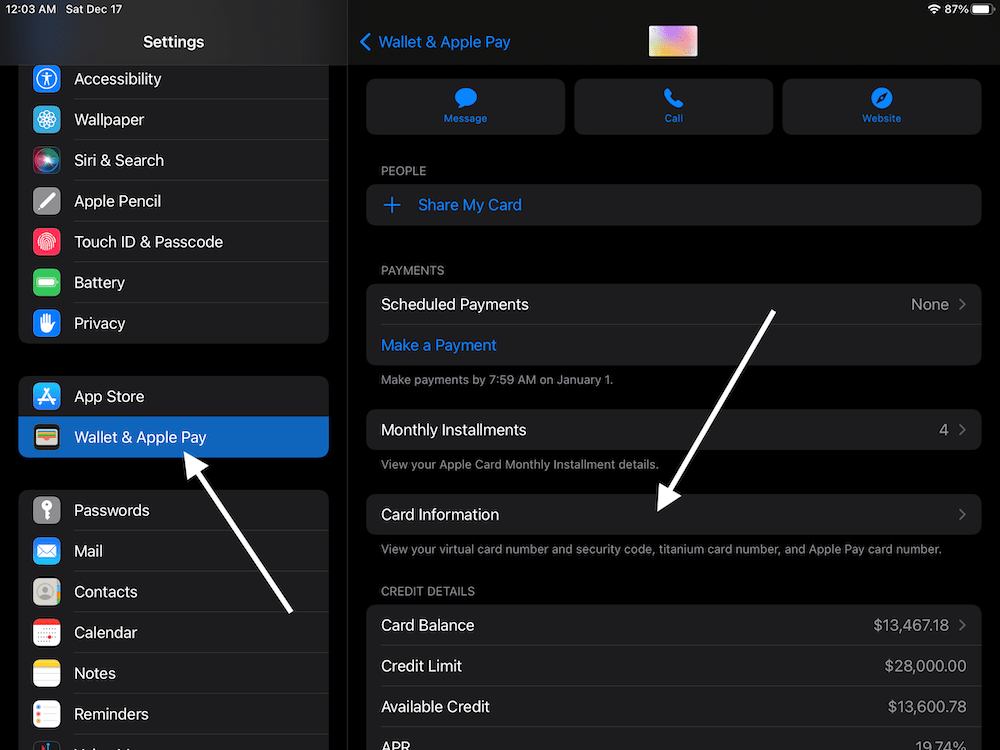Select the Notes settings row
The width and height of the screenshot is (1000, 750).
[173, 674]
